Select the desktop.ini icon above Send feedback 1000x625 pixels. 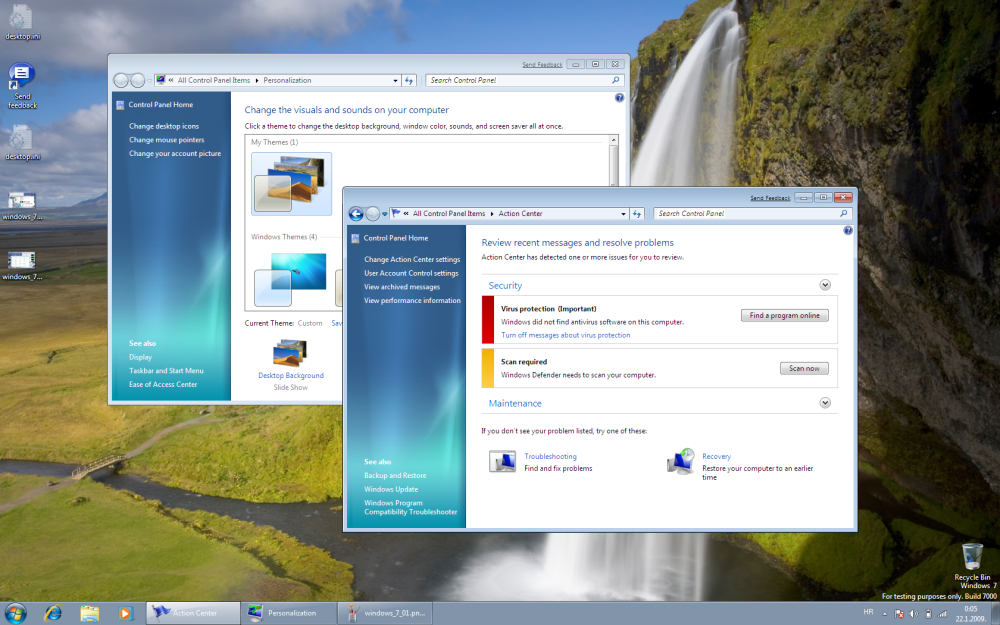[22, 22]
